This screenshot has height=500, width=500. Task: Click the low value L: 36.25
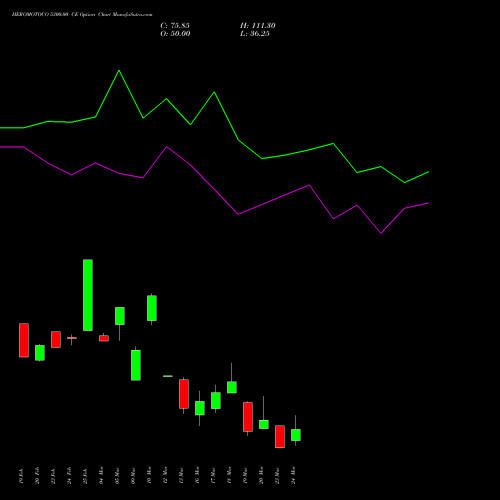pyautogui.click(x=255, y=34)
